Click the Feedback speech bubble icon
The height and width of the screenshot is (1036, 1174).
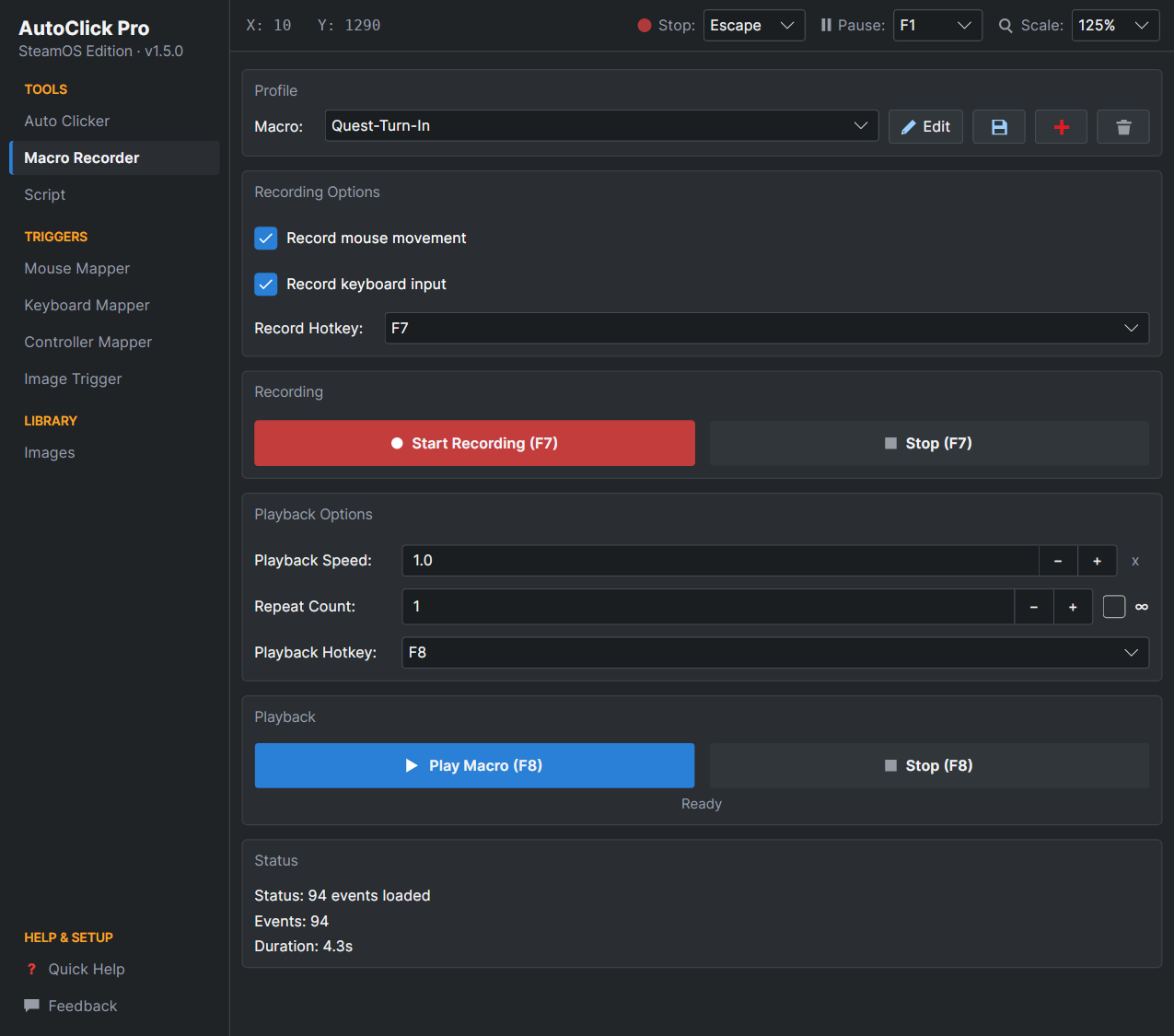click(31, 1006)
